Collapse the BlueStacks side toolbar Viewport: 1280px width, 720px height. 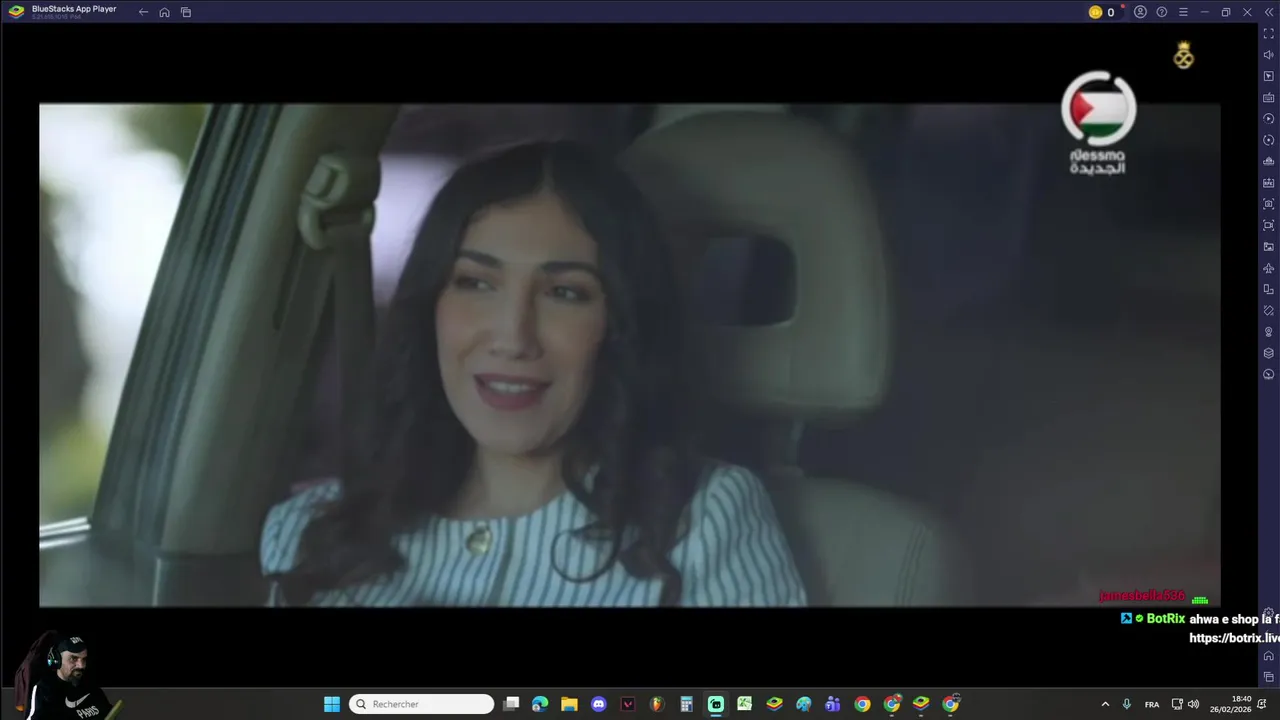[x=1268, y=12]
